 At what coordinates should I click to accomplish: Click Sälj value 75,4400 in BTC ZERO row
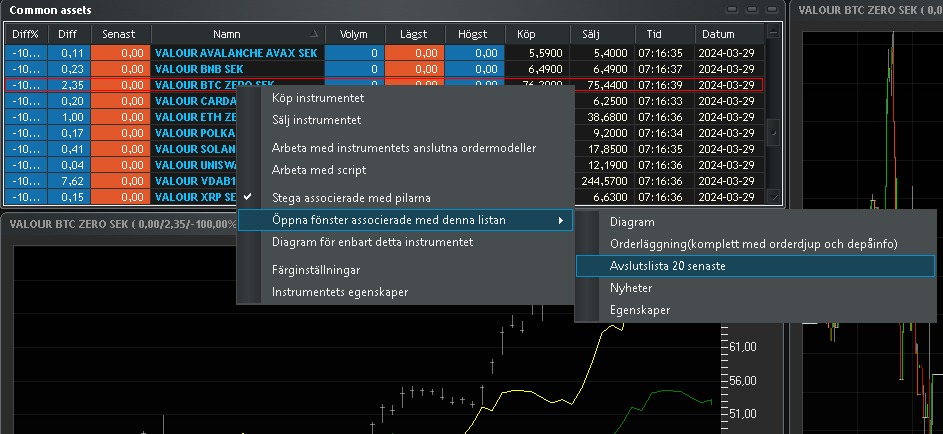pos(607,85)
